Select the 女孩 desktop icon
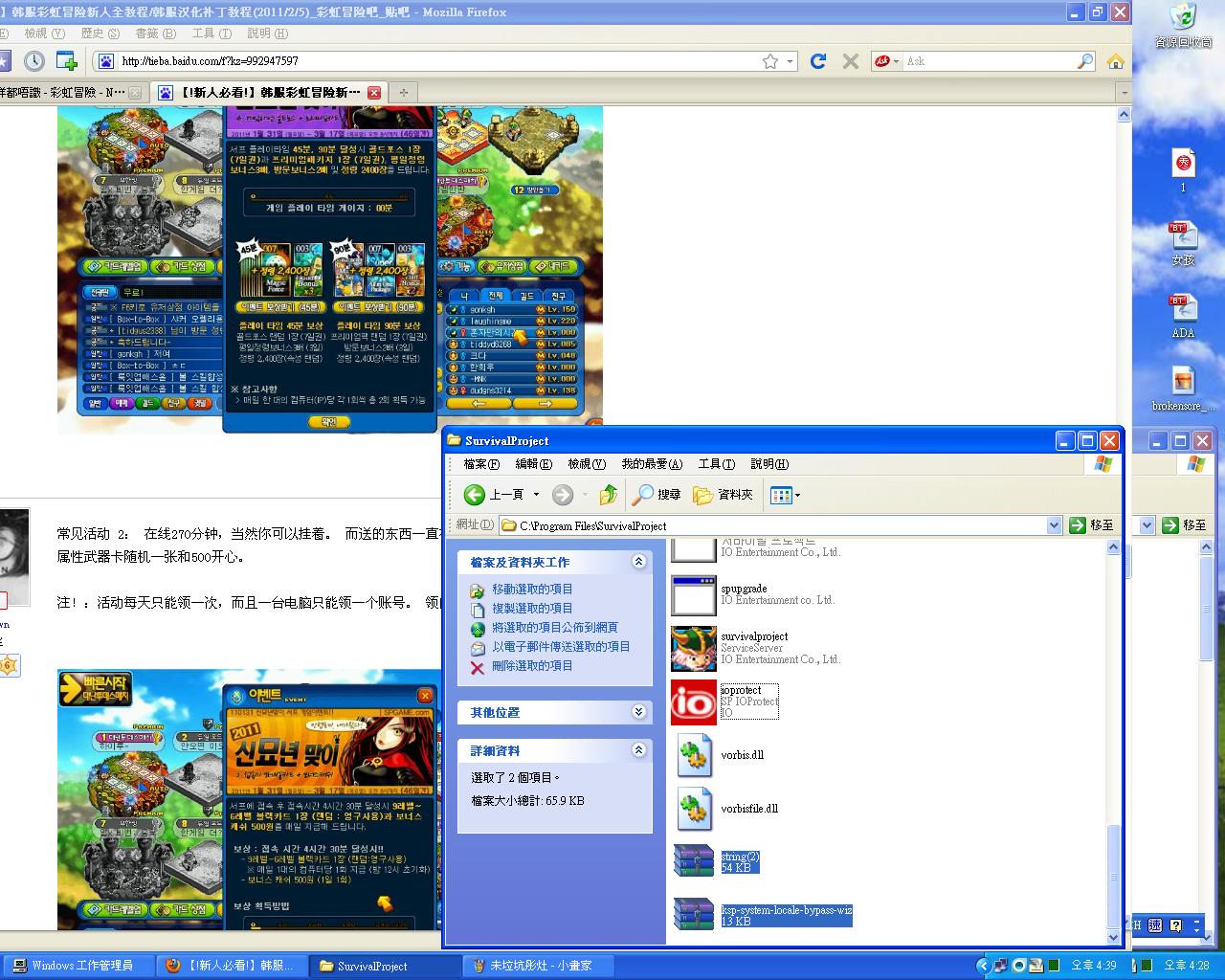Image resolution: width=1225 pixels, height=980 pixels. pyautogui.click(x=1184, y=244)
